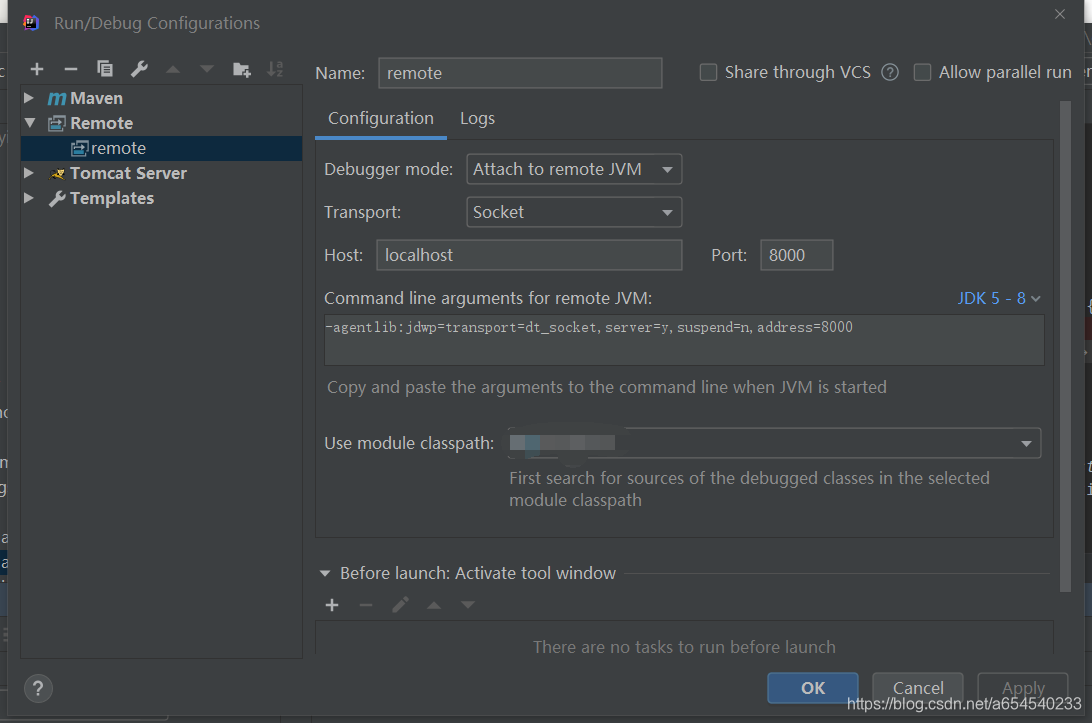
Task: Click the IntelliJ logo in title bar
Action: 30,23
